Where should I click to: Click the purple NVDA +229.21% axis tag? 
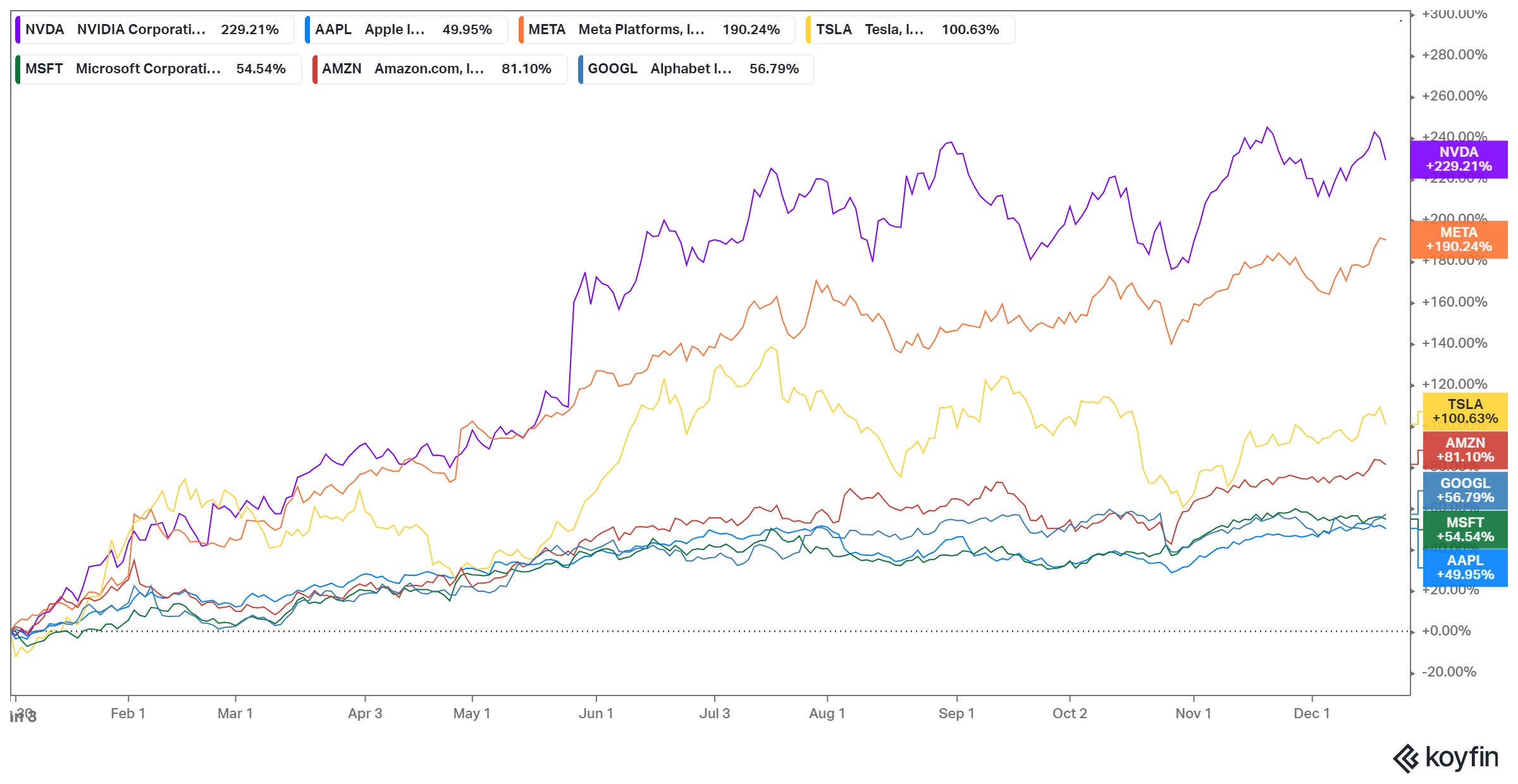[1459, 159]
